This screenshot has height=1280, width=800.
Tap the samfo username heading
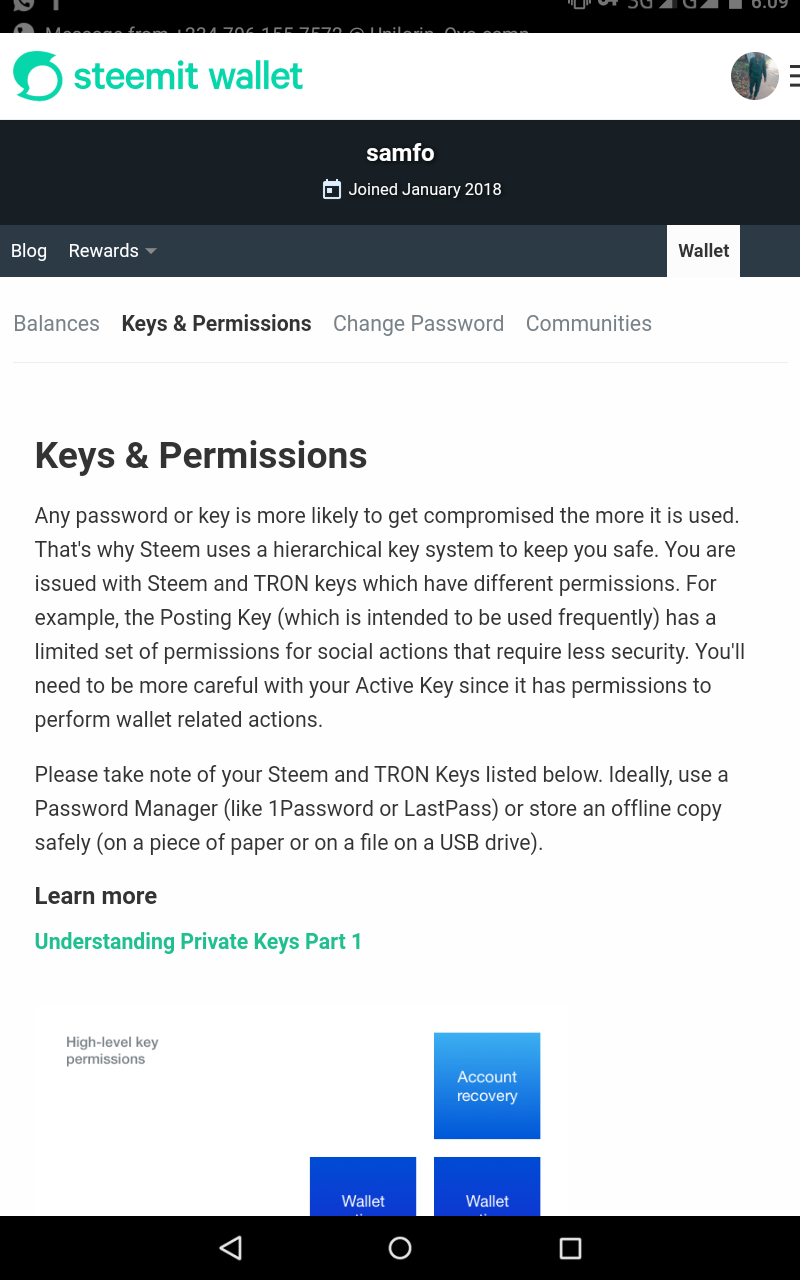400,153
